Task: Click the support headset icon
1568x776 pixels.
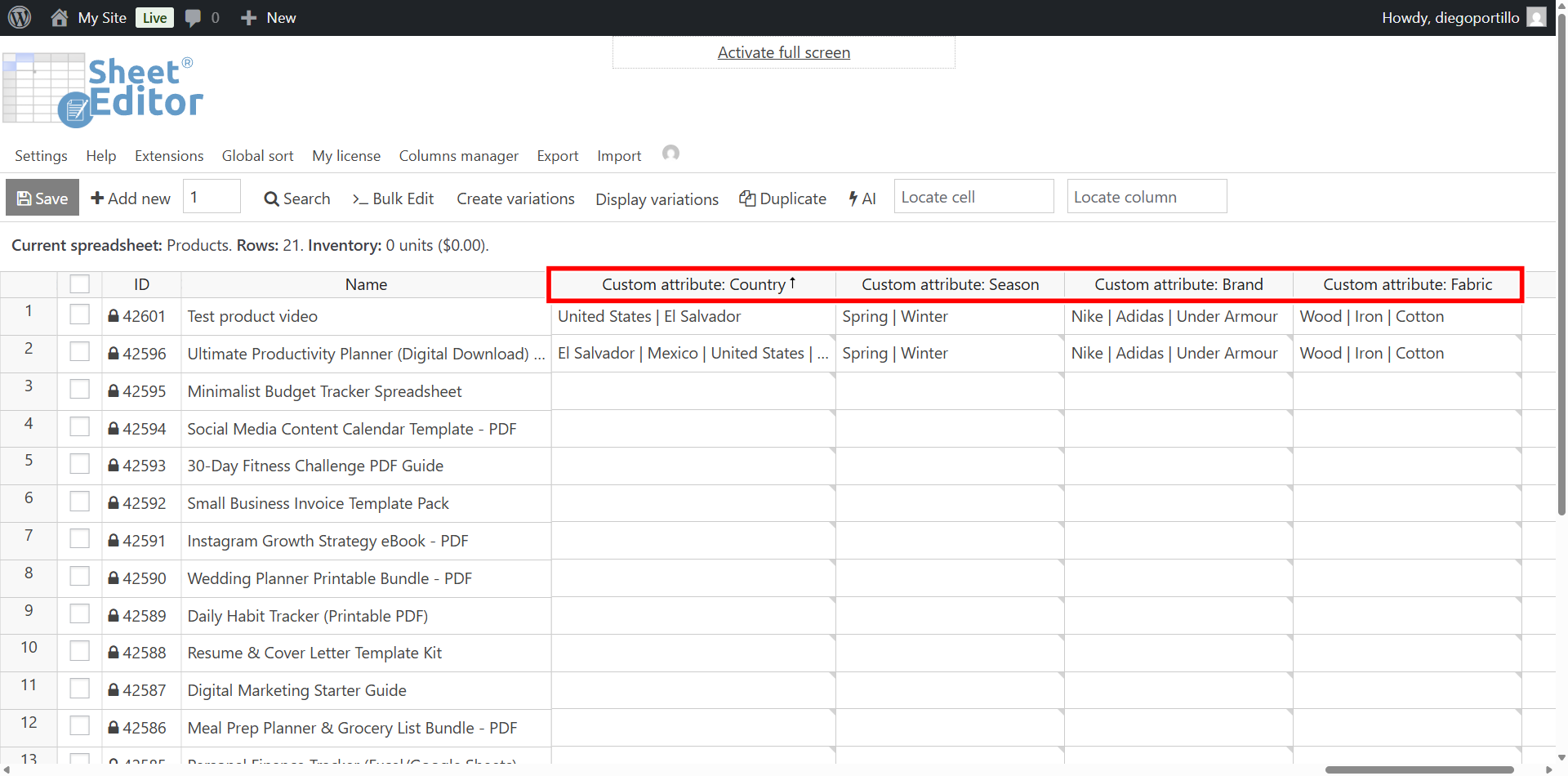Action: coord(670,154)
